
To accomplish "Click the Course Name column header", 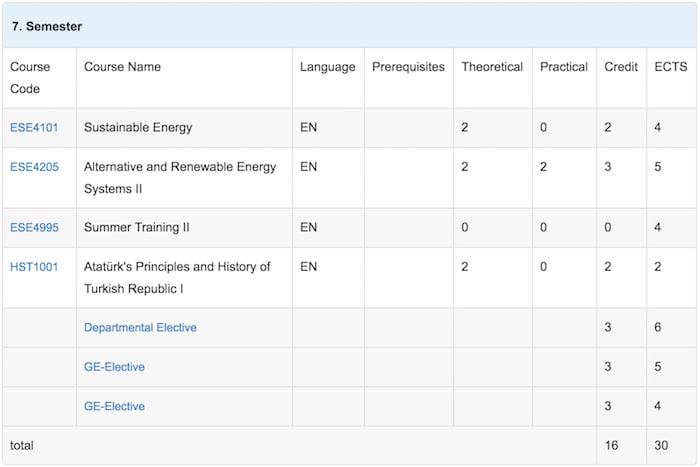I will pos(122,67).
